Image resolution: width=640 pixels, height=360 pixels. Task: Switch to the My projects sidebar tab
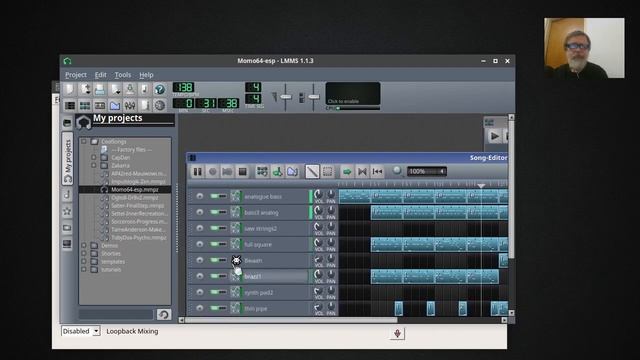67,159
